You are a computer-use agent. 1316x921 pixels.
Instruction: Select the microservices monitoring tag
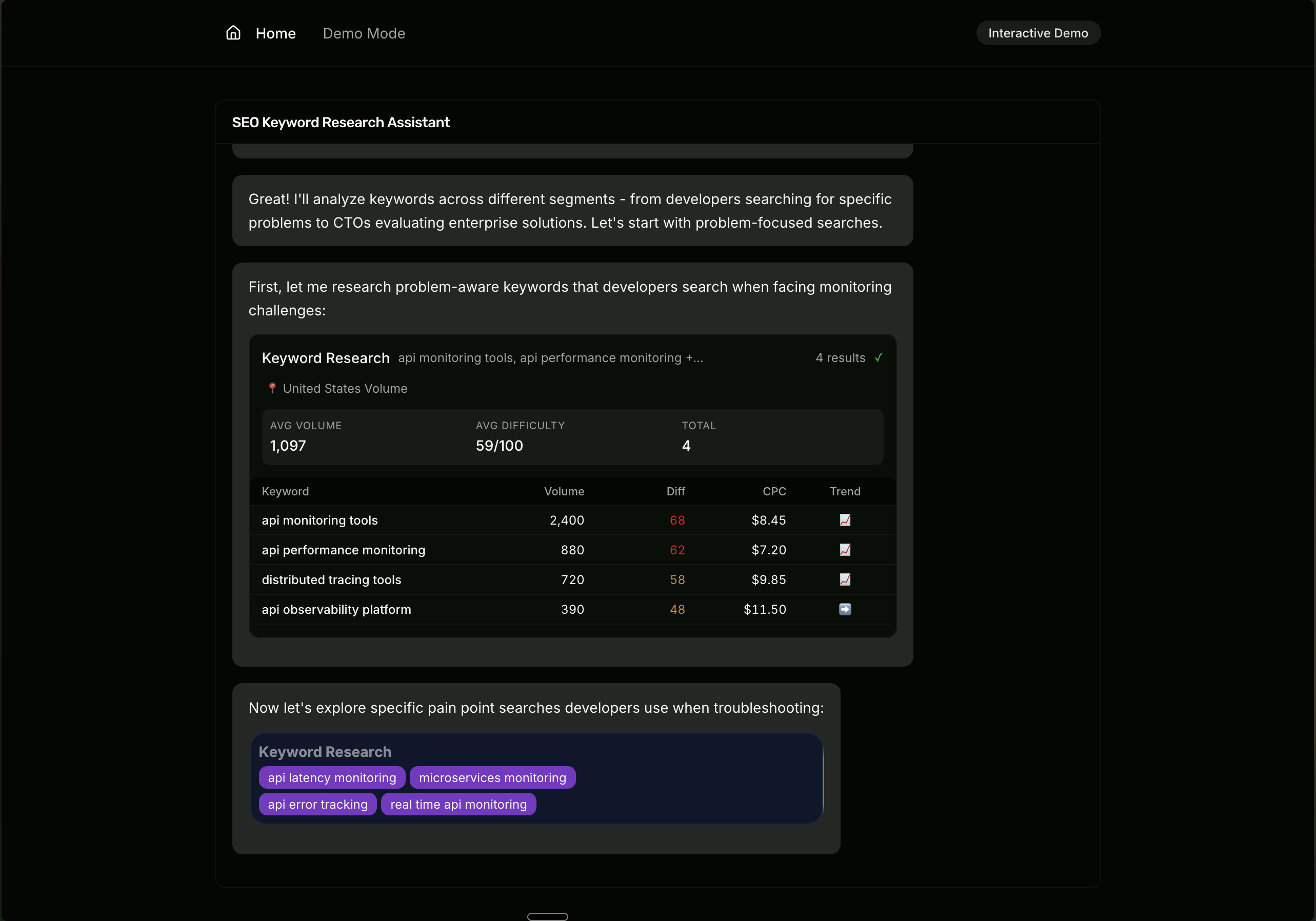pos(492,778)
